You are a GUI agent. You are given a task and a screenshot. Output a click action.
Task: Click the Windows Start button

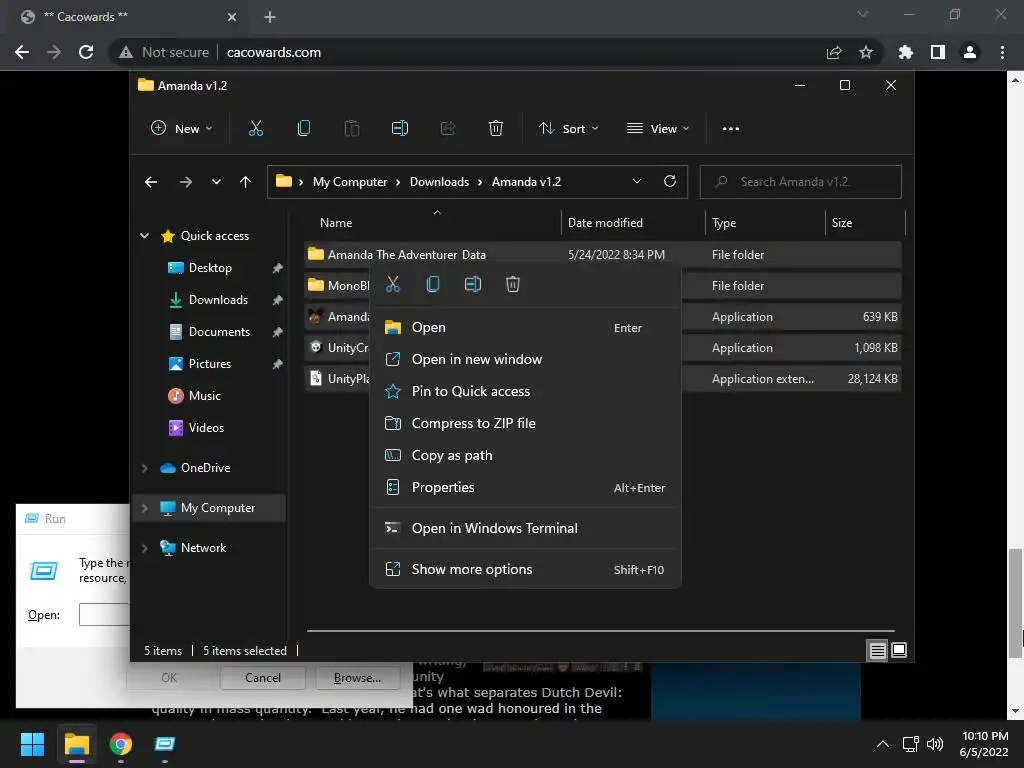pyautogui.click(x=32, y=744)
